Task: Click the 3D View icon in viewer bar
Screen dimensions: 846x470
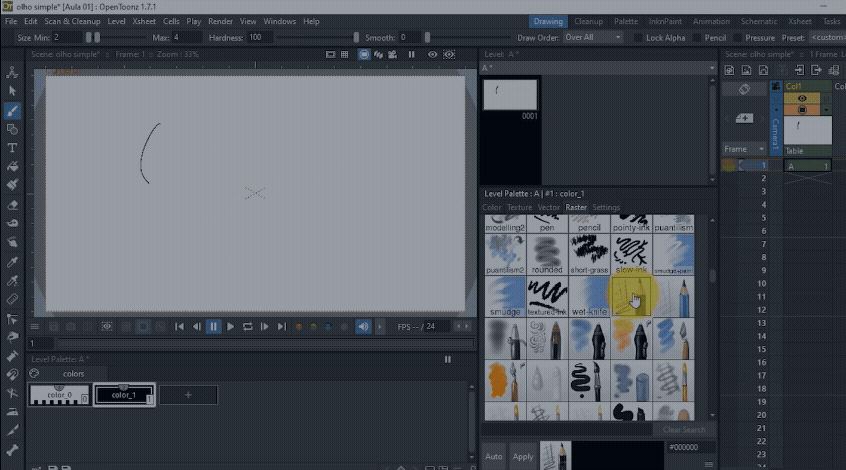Action: pos(378,55)
